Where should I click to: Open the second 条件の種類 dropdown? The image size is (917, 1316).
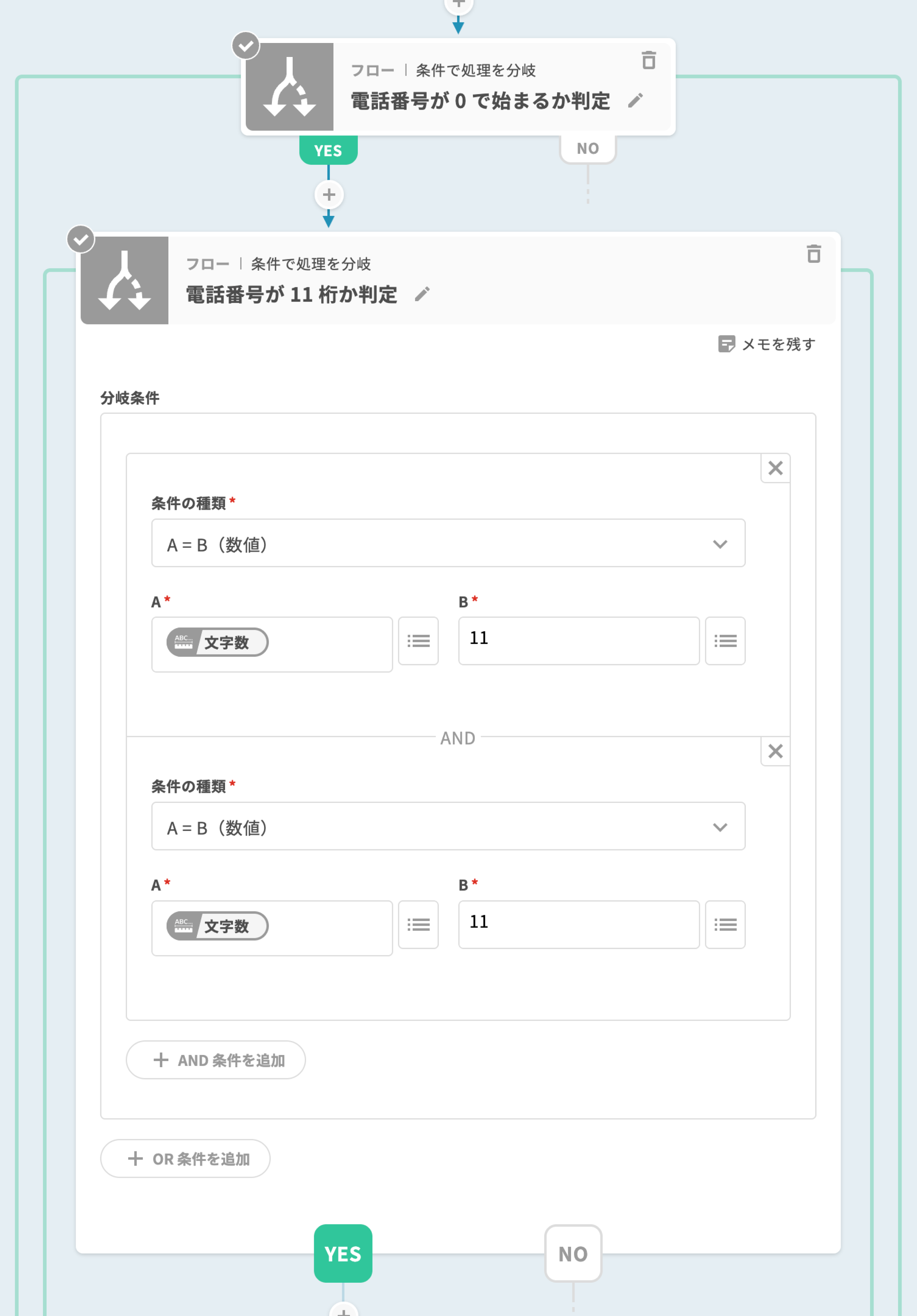click(448, 826)
